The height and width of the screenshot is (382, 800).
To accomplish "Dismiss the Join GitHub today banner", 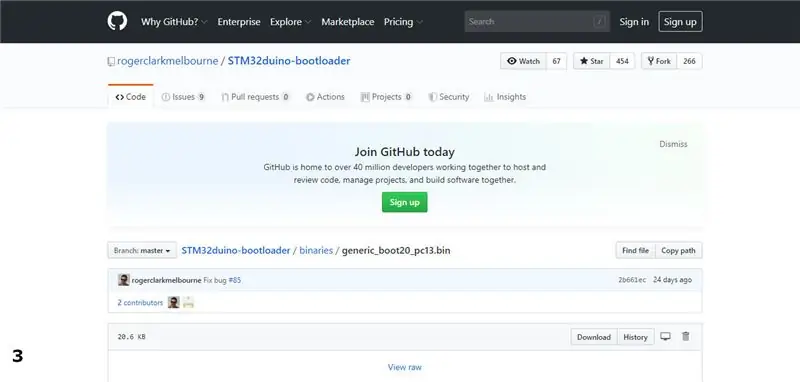I will 673,144.
